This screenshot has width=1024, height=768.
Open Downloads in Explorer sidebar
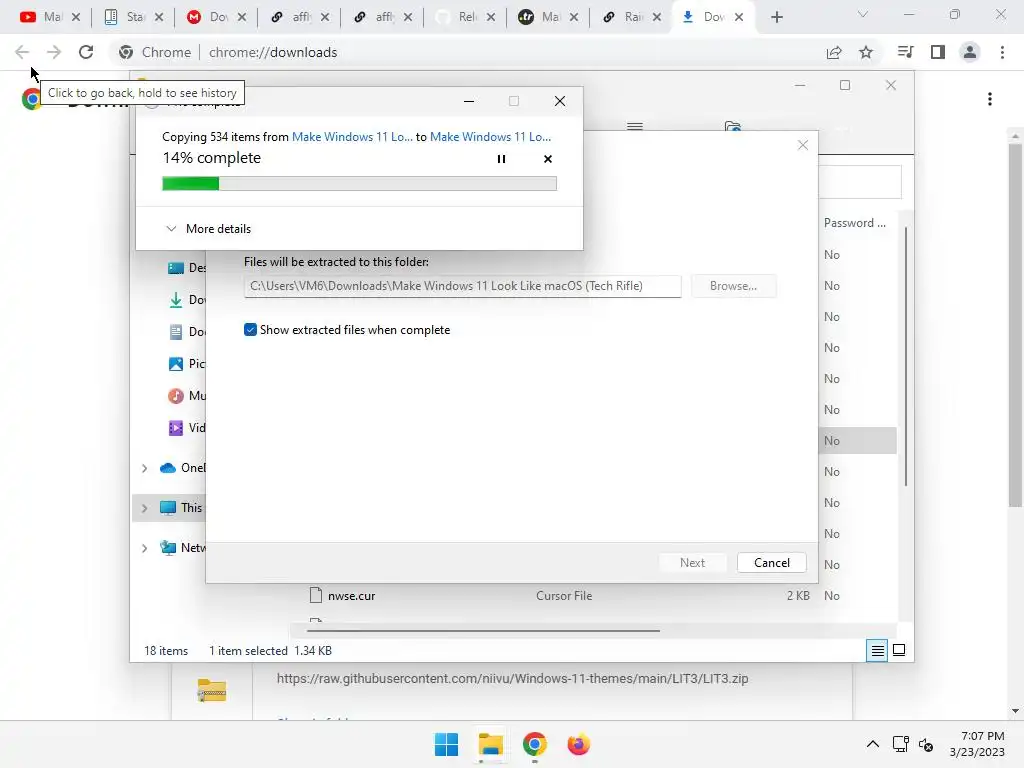(187, 300)
